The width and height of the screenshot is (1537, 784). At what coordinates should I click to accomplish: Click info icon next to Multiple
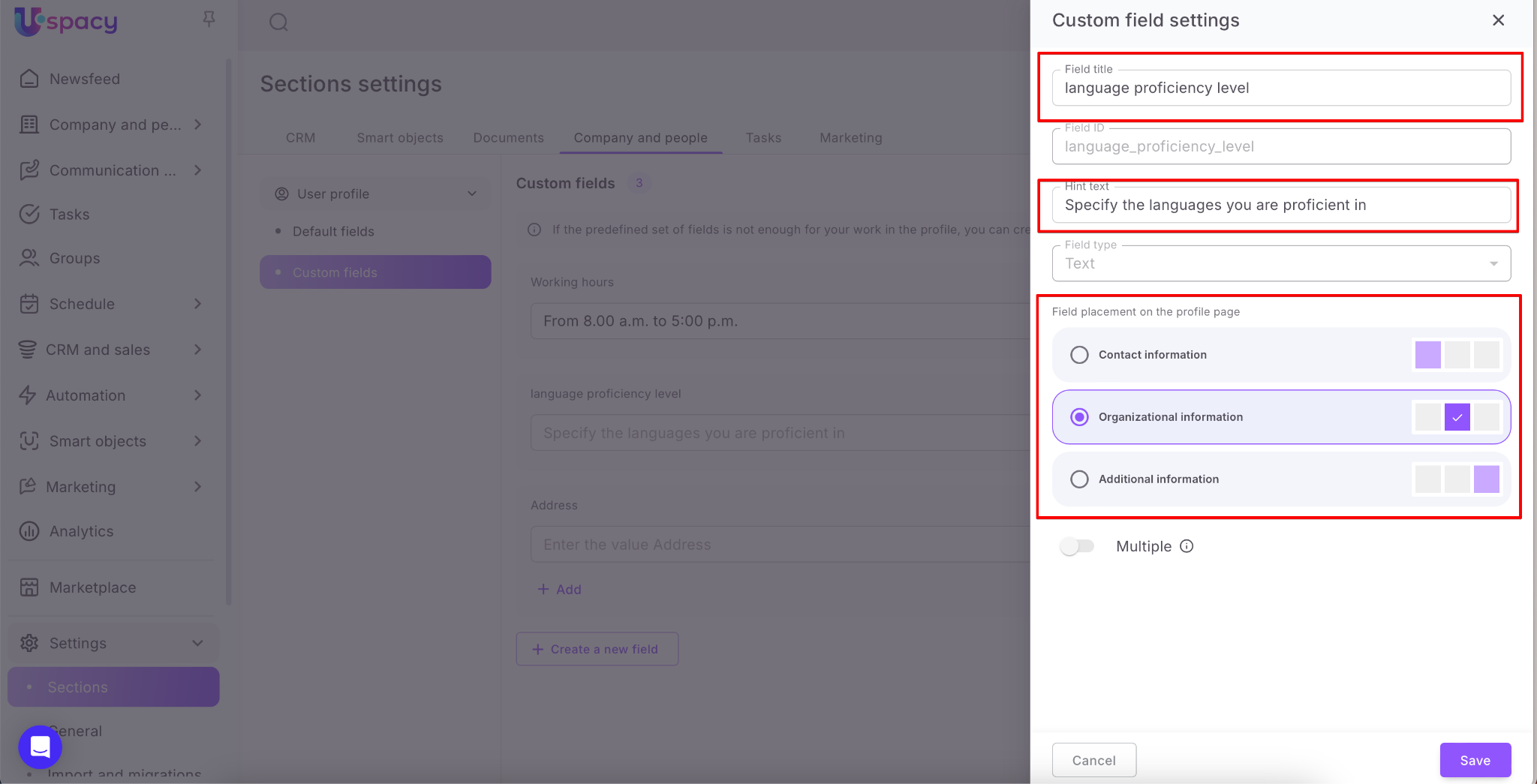[1187, 546]
